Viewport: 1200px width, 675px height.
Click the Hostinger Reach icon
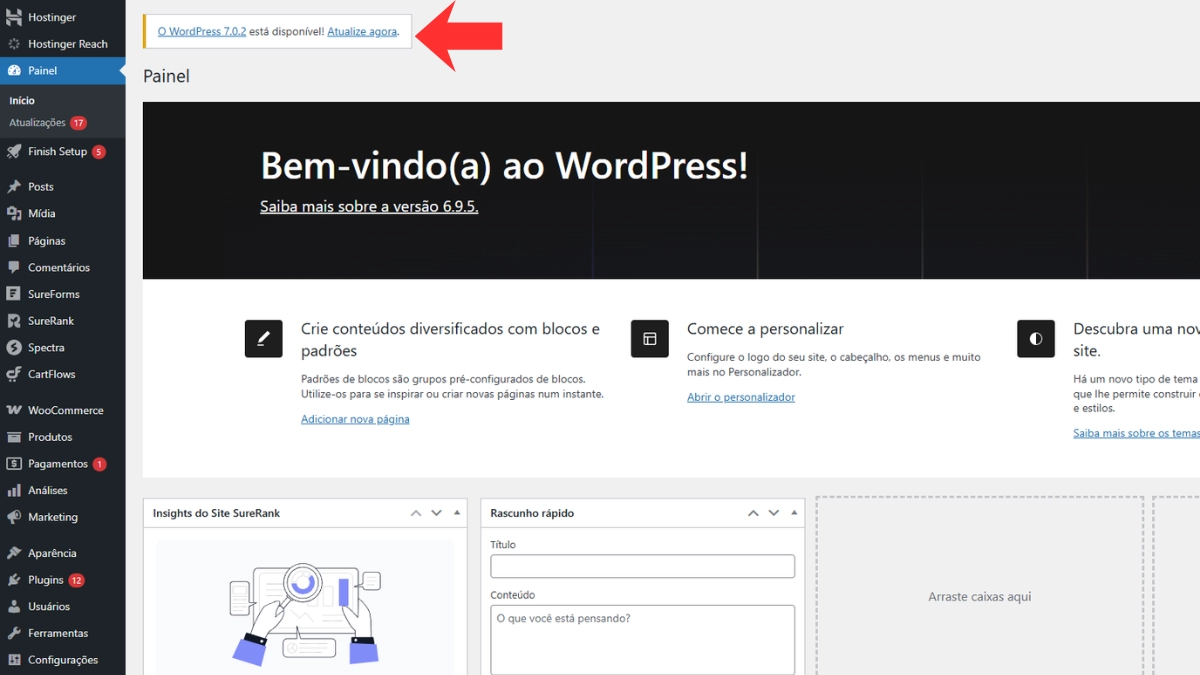coord(14,44)
